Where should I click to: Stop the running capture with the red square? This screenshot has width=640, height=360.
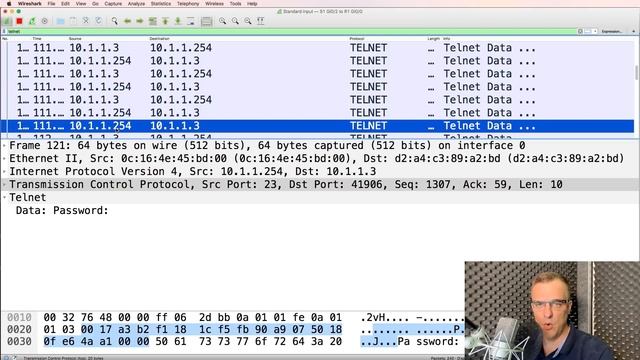click(x=19, y=21)
